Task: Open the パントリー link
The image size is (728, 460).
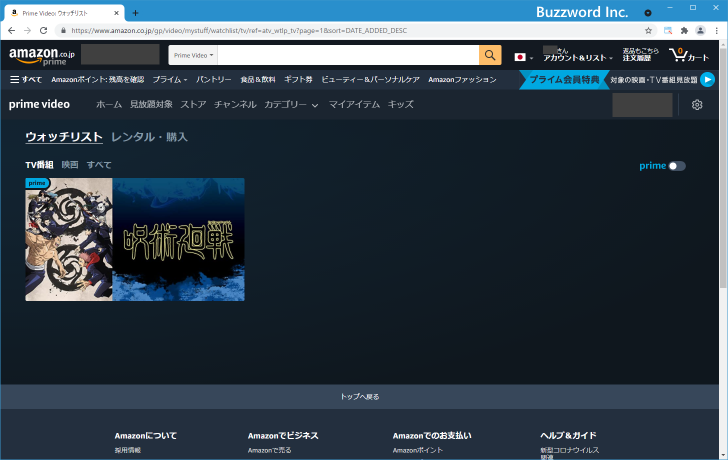Action: point(214,80)
